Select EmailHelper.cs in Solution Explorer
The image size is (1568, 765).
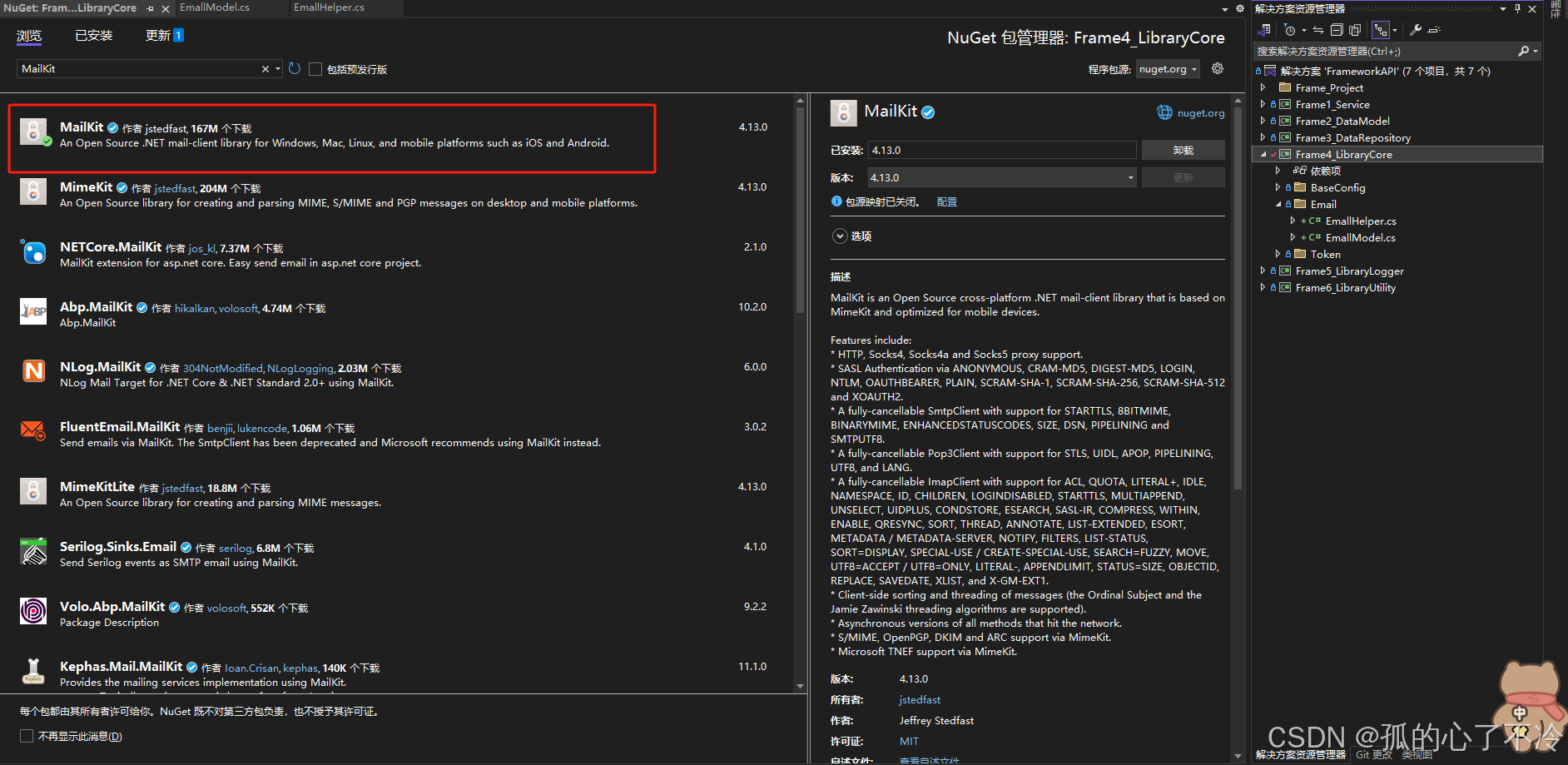point(1360,221)
